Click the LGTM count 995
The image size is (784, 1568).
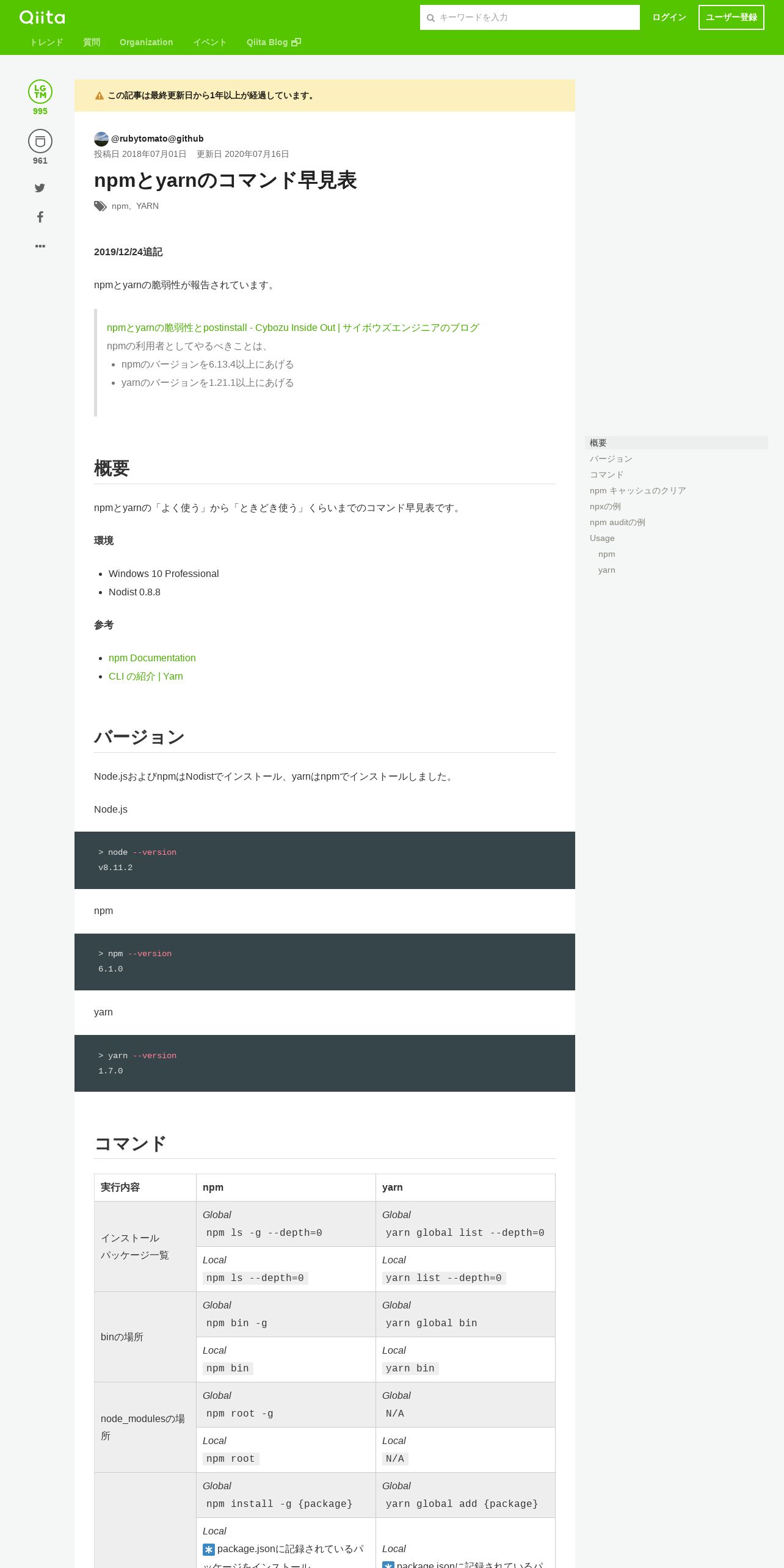tap(40, 111)
